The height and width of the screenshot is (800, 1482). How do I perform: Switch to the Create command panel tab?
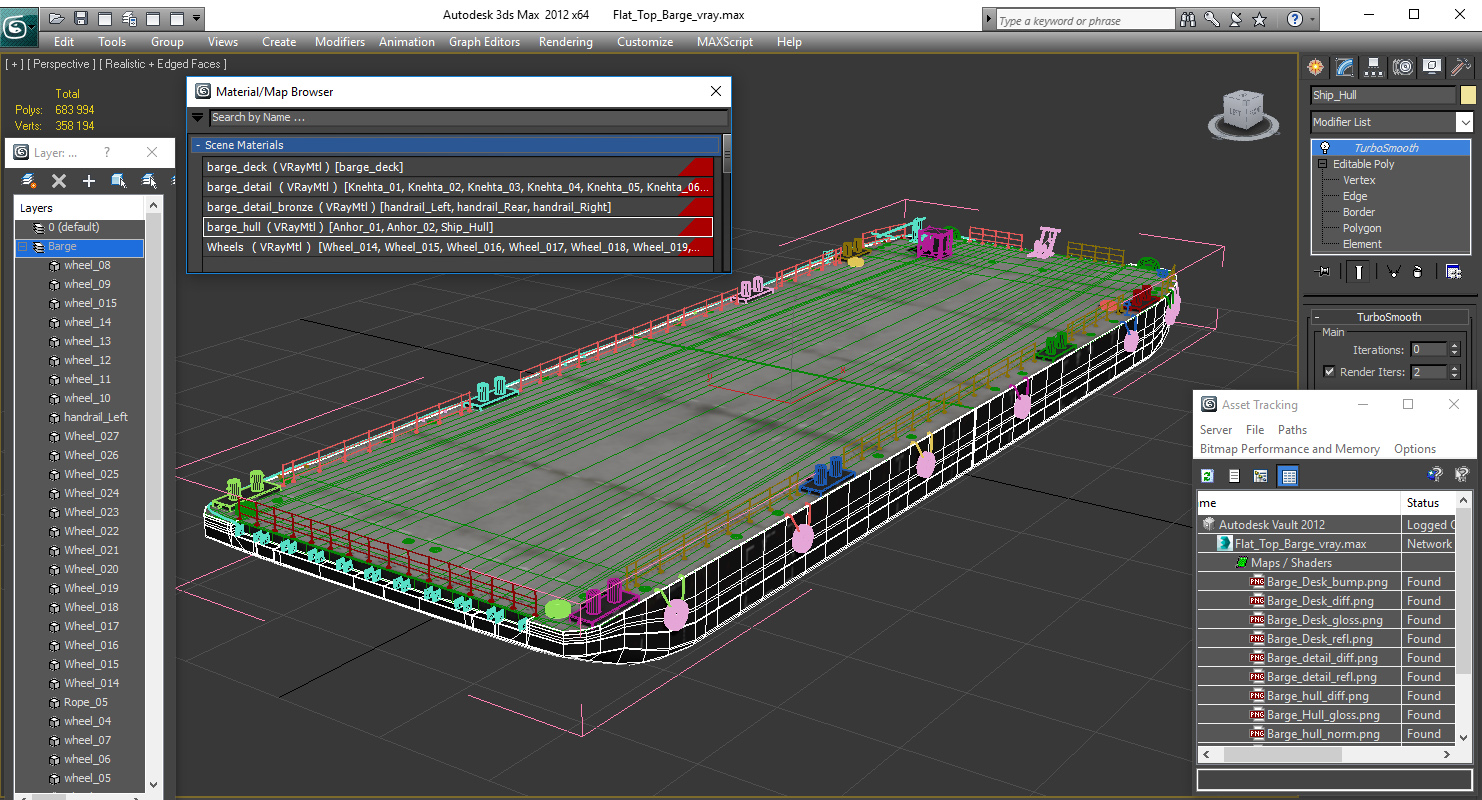(1315, 67)
